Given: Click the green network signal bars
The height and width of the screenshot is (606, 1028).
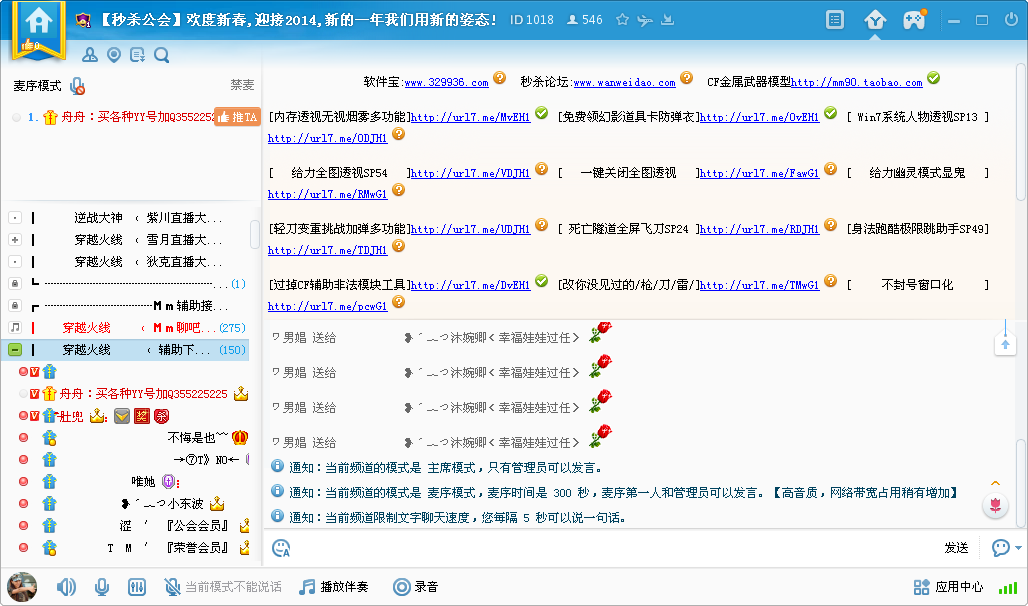Looking at the screenshot, I should 1008,588.
